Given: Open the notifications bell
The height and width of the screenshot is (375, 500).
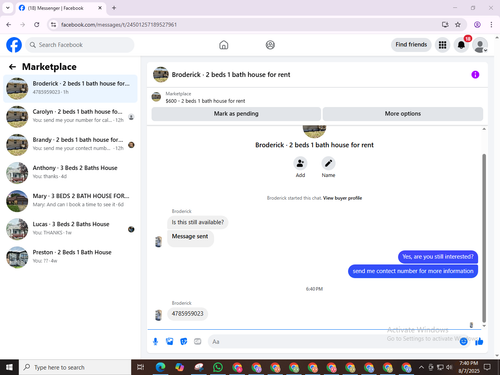Looking at the screenshot, I should 461,45.
